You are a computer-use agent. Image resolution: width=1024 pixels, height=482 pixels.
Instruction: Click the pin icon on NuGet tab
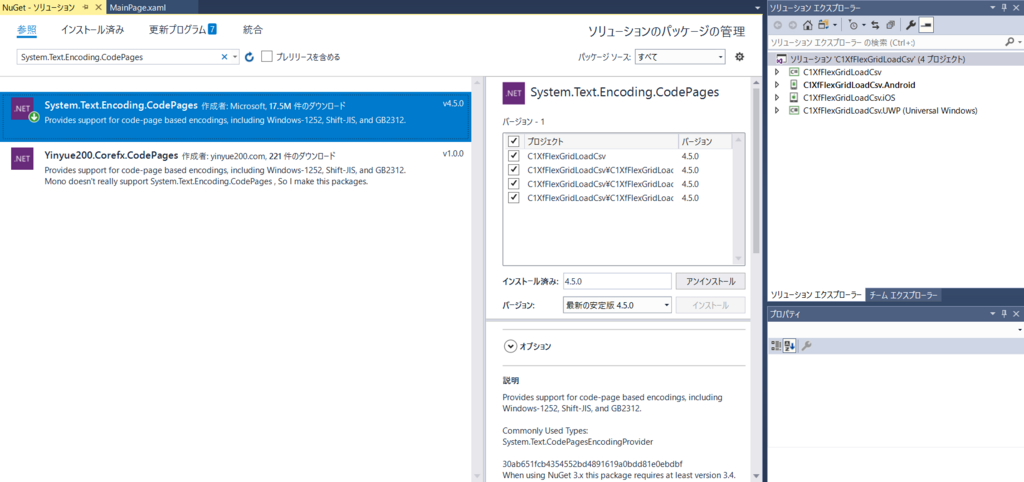pos(86,7)
